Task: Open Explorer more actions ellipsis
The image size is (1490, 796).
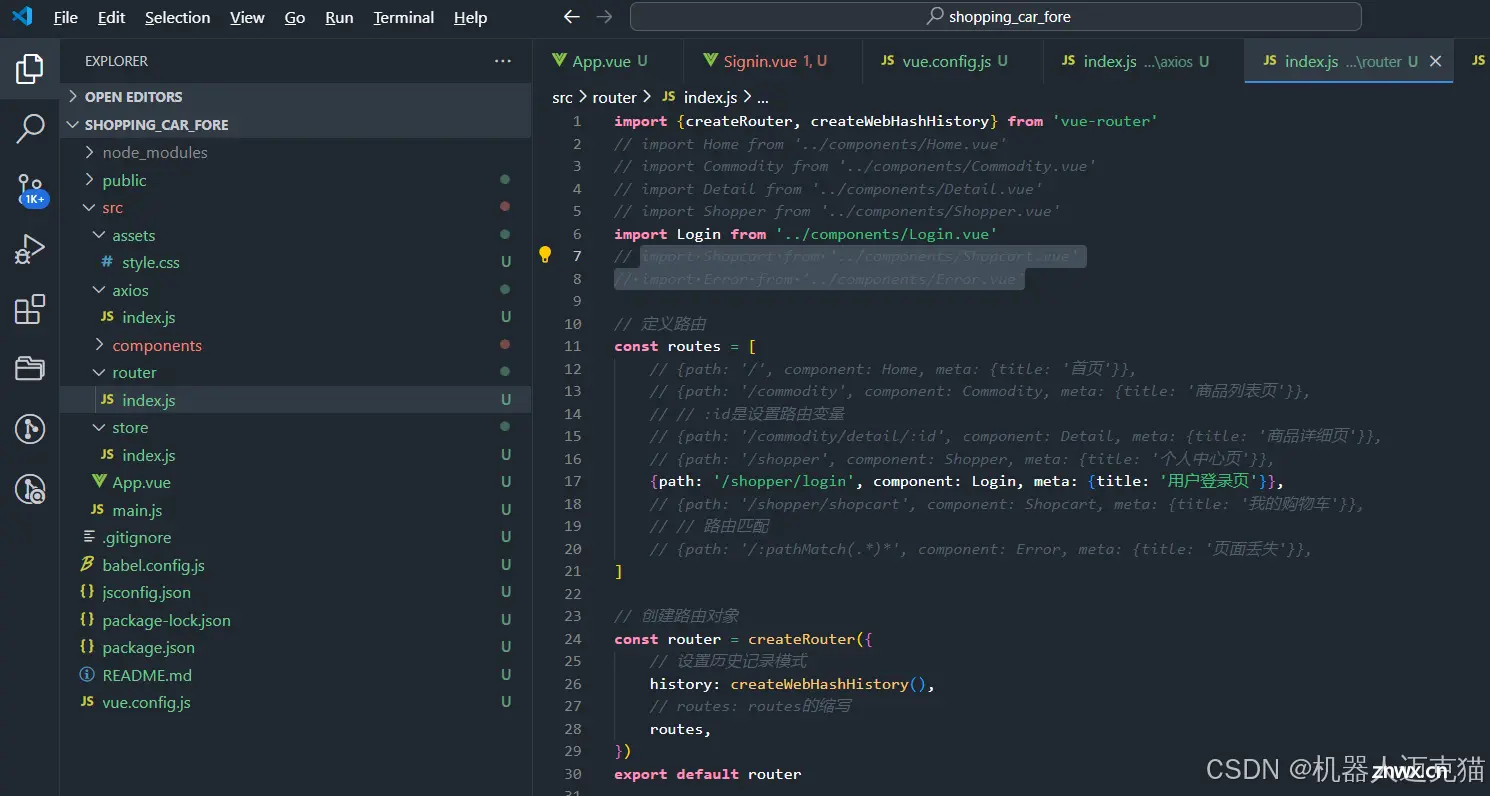Action: pos(503,61)
